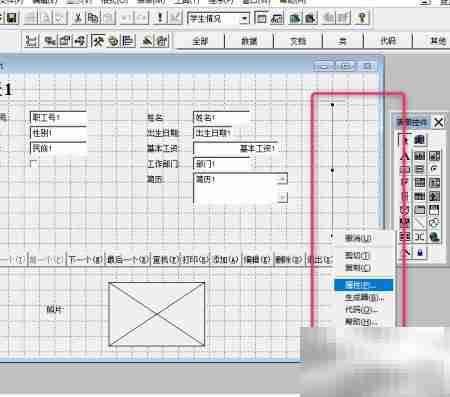This screenshot has height=397, width=450.
Task: Click the Save disk icon in toolbar
Action: tap(12, 18)
